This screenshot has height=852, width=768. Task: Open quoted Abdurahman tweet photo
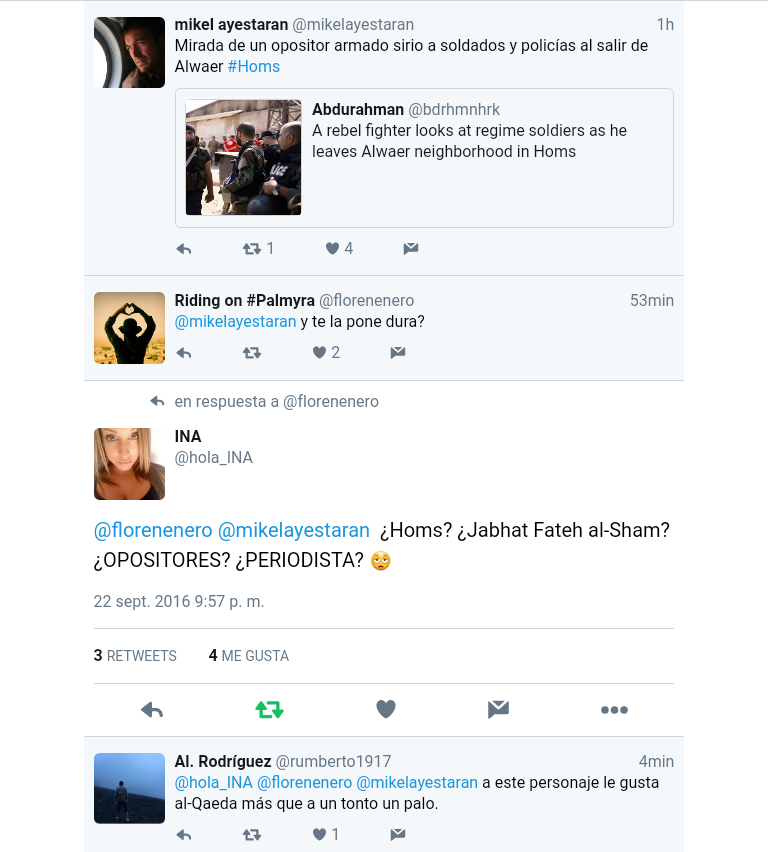[243, 158]
